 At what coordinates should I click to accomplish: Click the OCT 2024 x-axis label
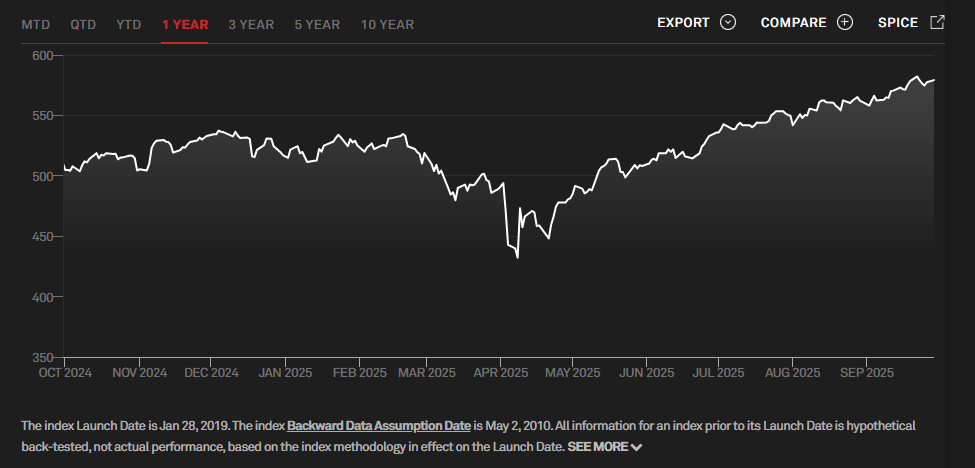[64, 373]
